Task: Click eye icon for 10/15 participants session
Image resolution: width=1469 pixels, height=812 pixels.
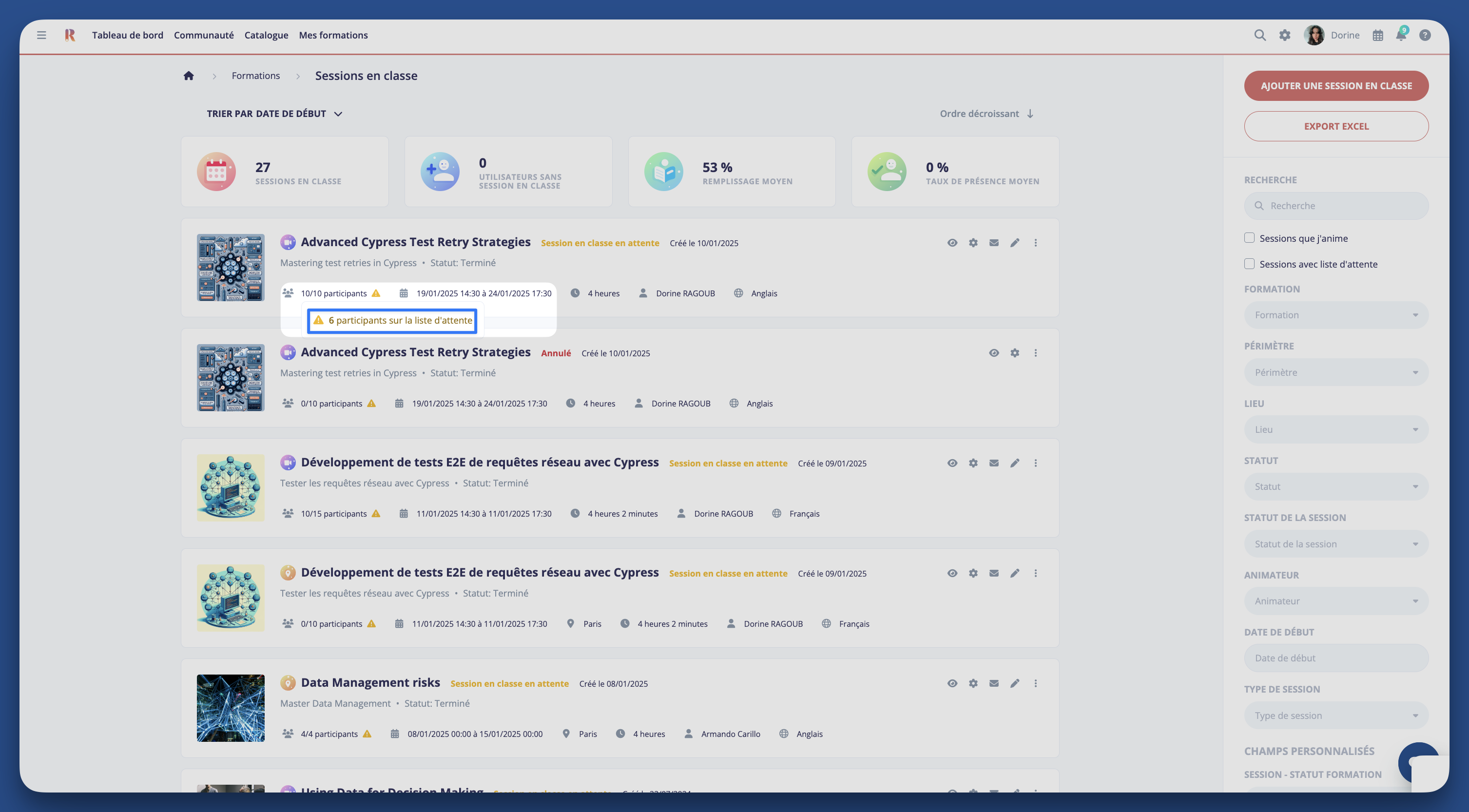Action: pos(952,463)
